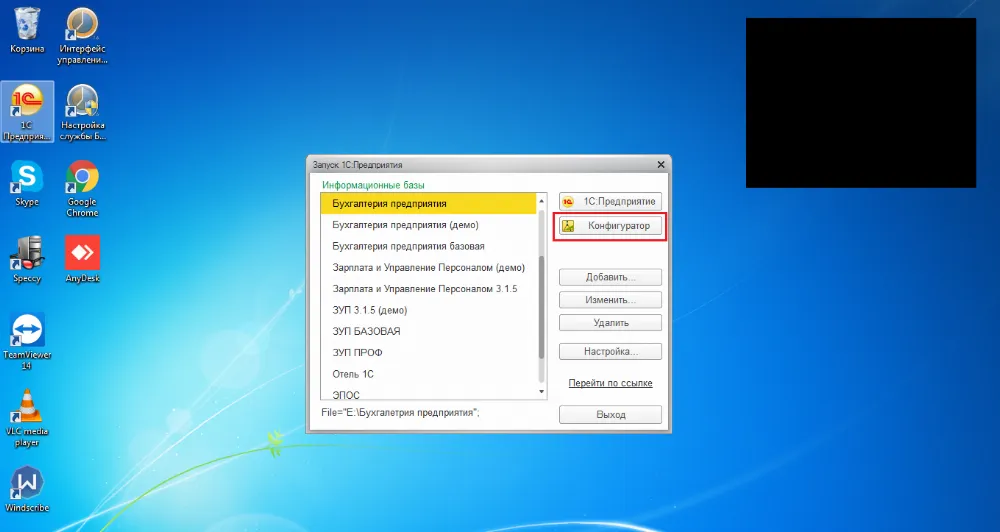Launch Skype from the desktop
Screen dimensions: 1000x532
27,184
